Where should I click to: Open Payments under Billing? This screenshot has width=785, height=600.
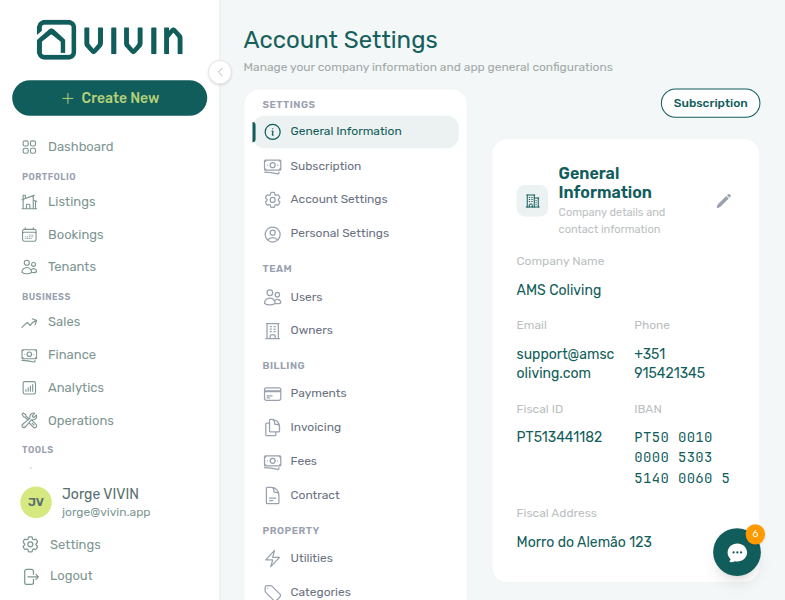(318, 393)
